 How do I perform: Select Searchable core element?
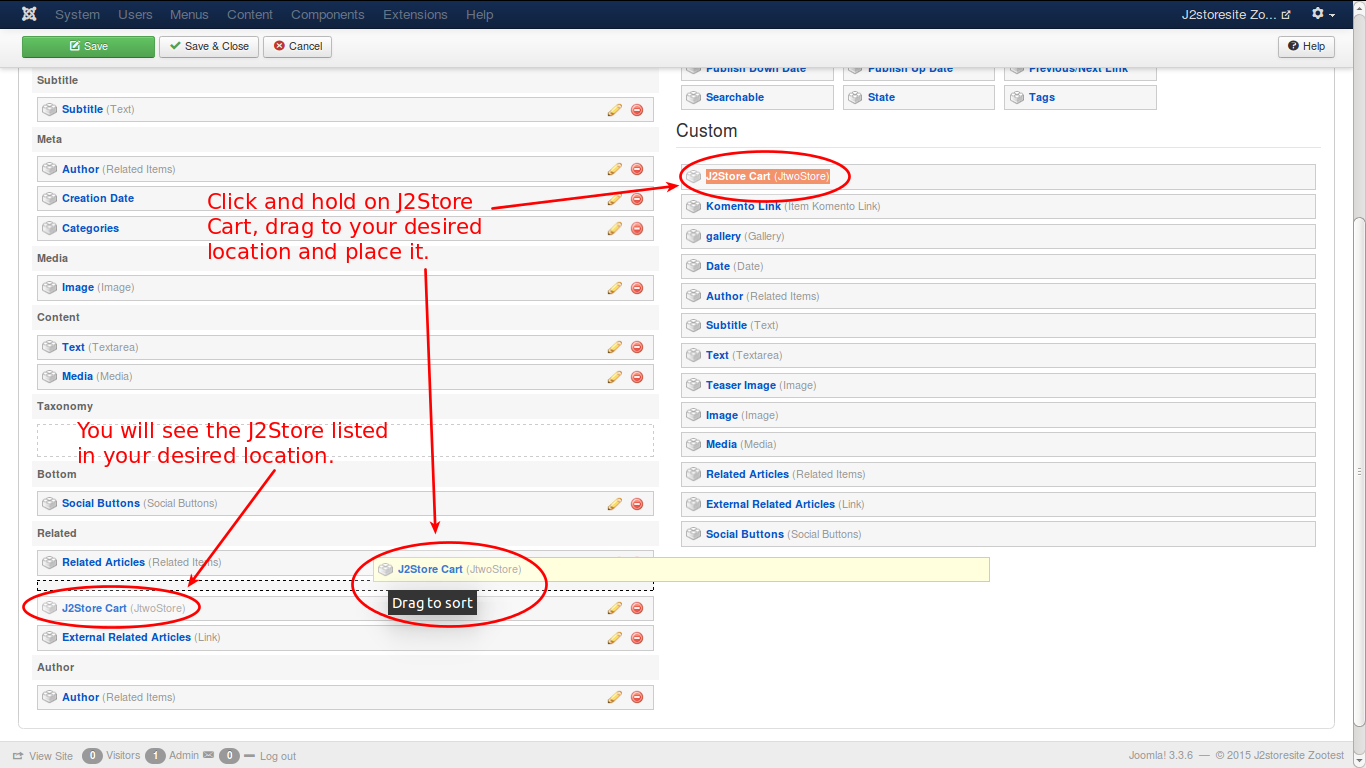point(757,97)
